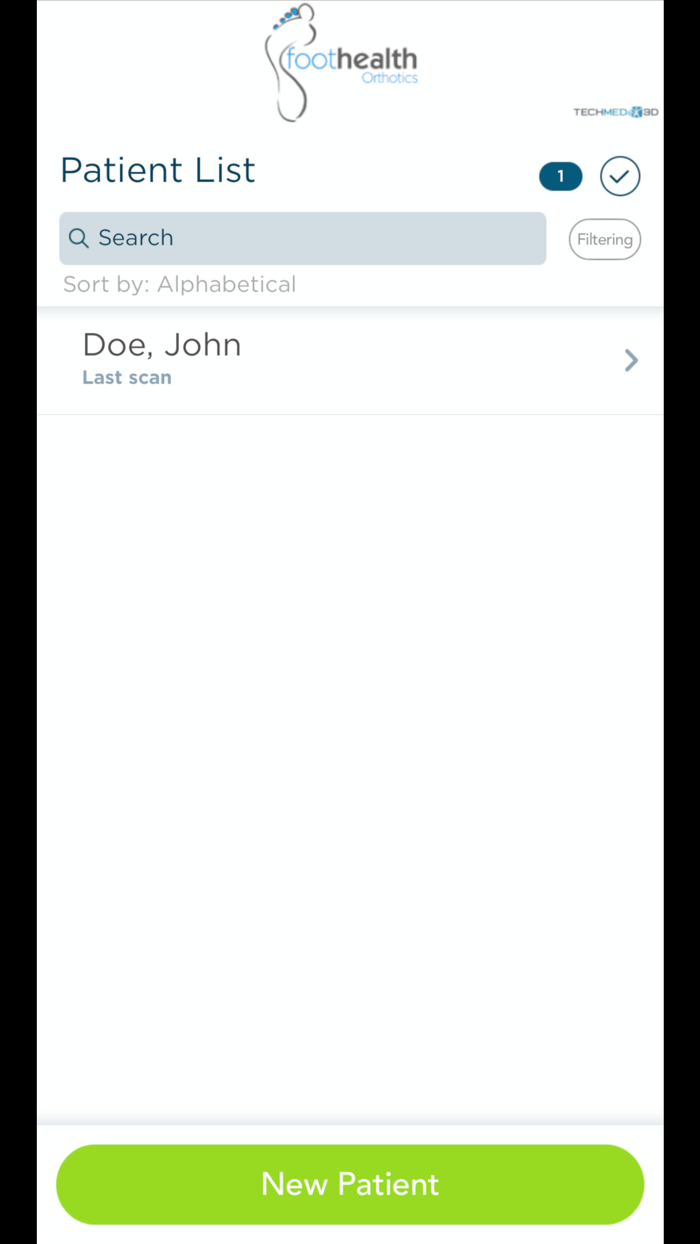Change the Sort by: Alphabetical option
The height and width of the screenshot is (1244, 700).
[179, 284]
